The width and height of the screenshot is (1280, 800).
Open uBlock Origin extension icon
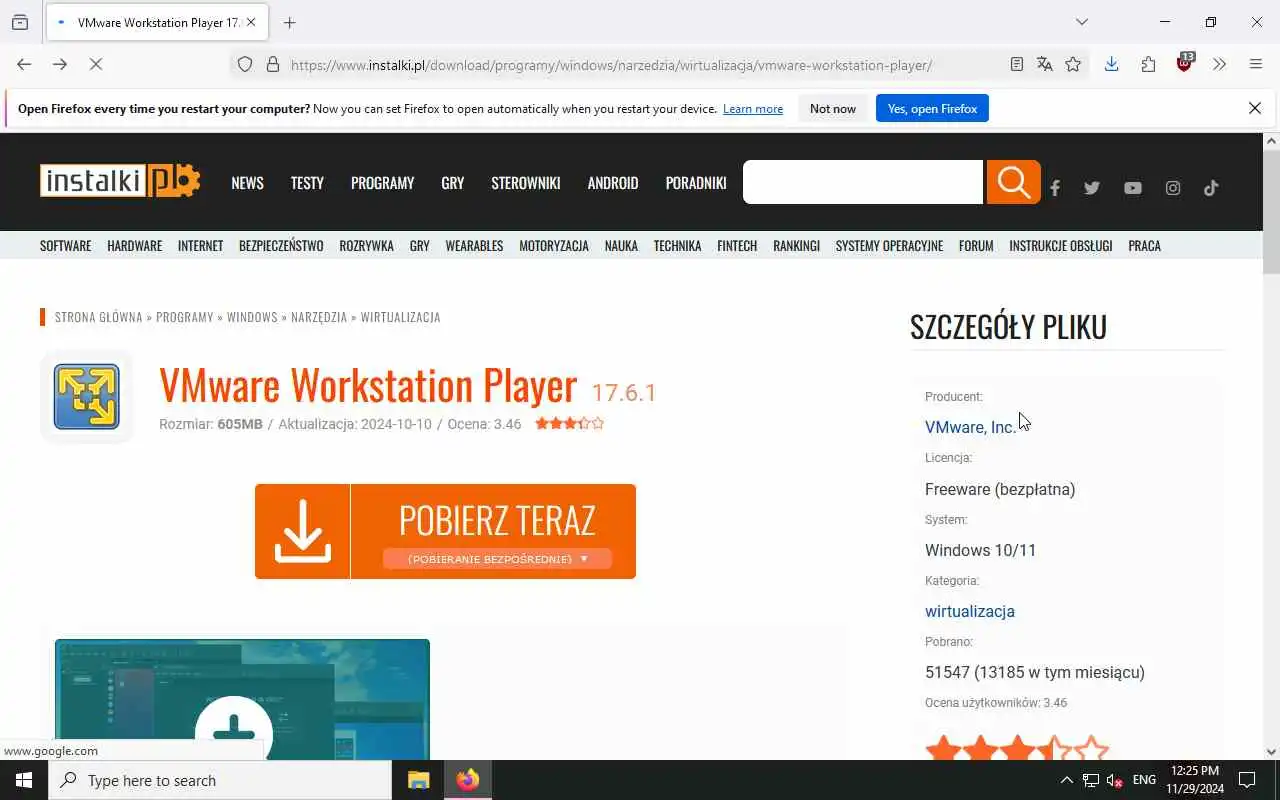1185,63
